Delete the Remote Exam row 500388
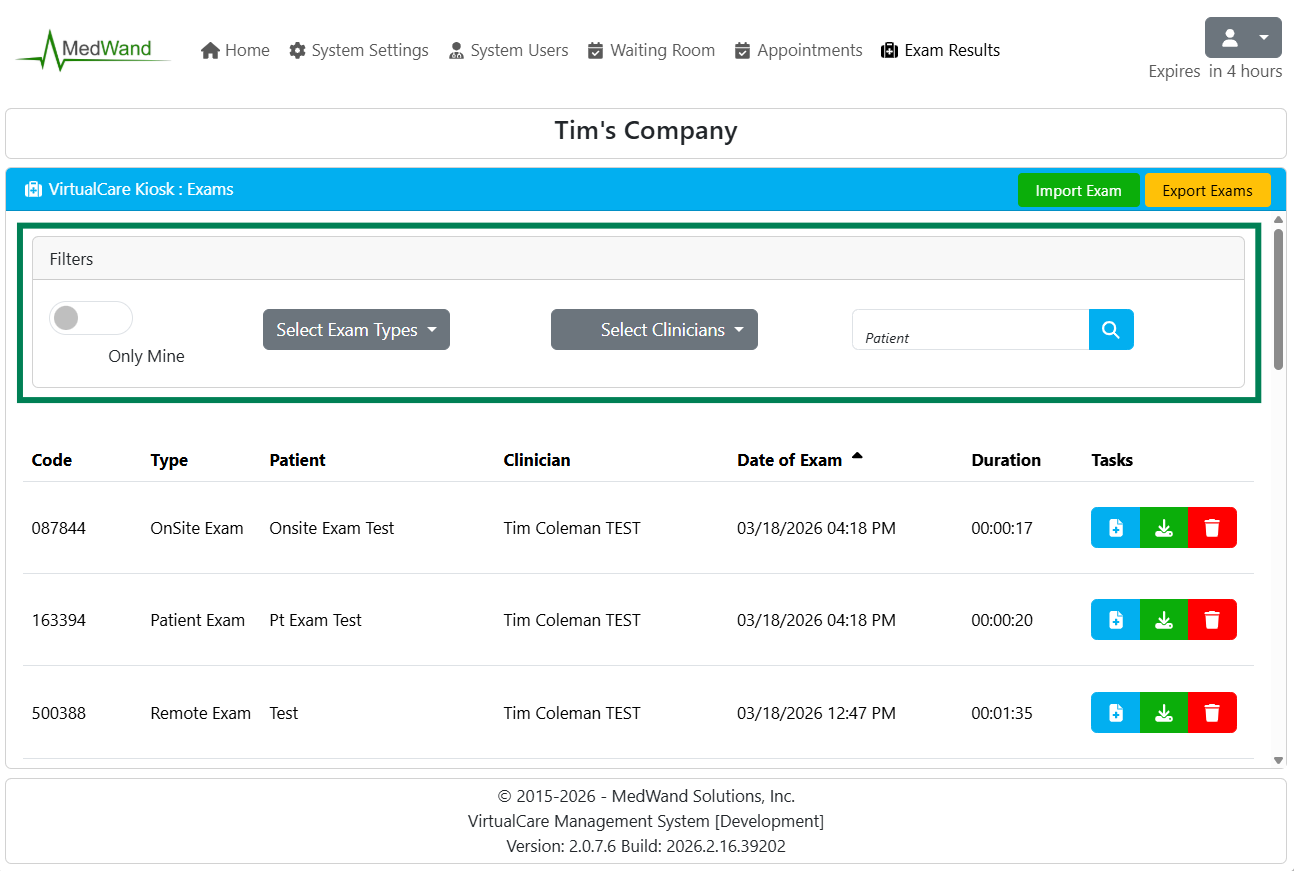Image resolution: width=1294 pixels, height=871 pixels. coord(1212,713)
